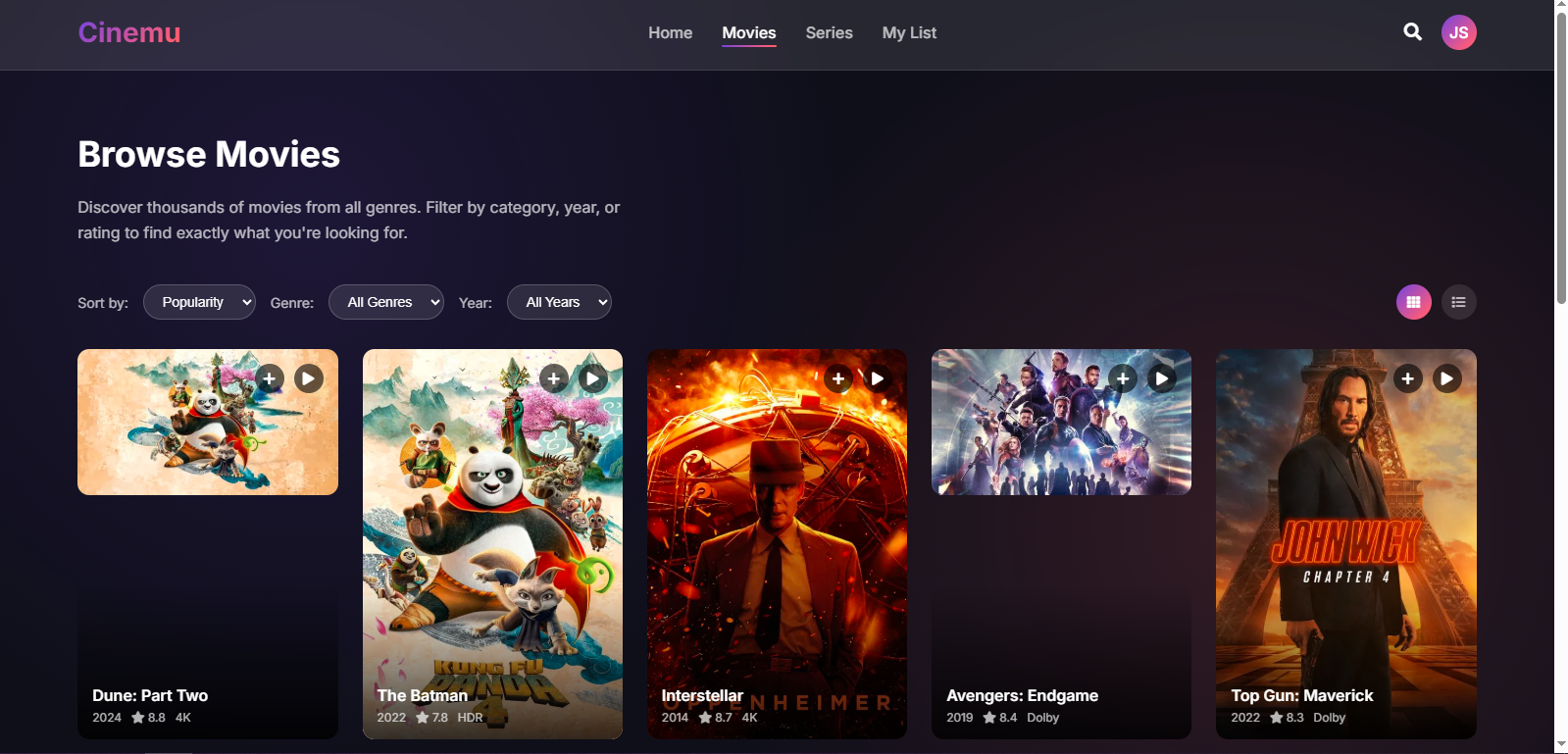Add Dune: Part Two to list
Screen dimensions: 1568x754
270,378
